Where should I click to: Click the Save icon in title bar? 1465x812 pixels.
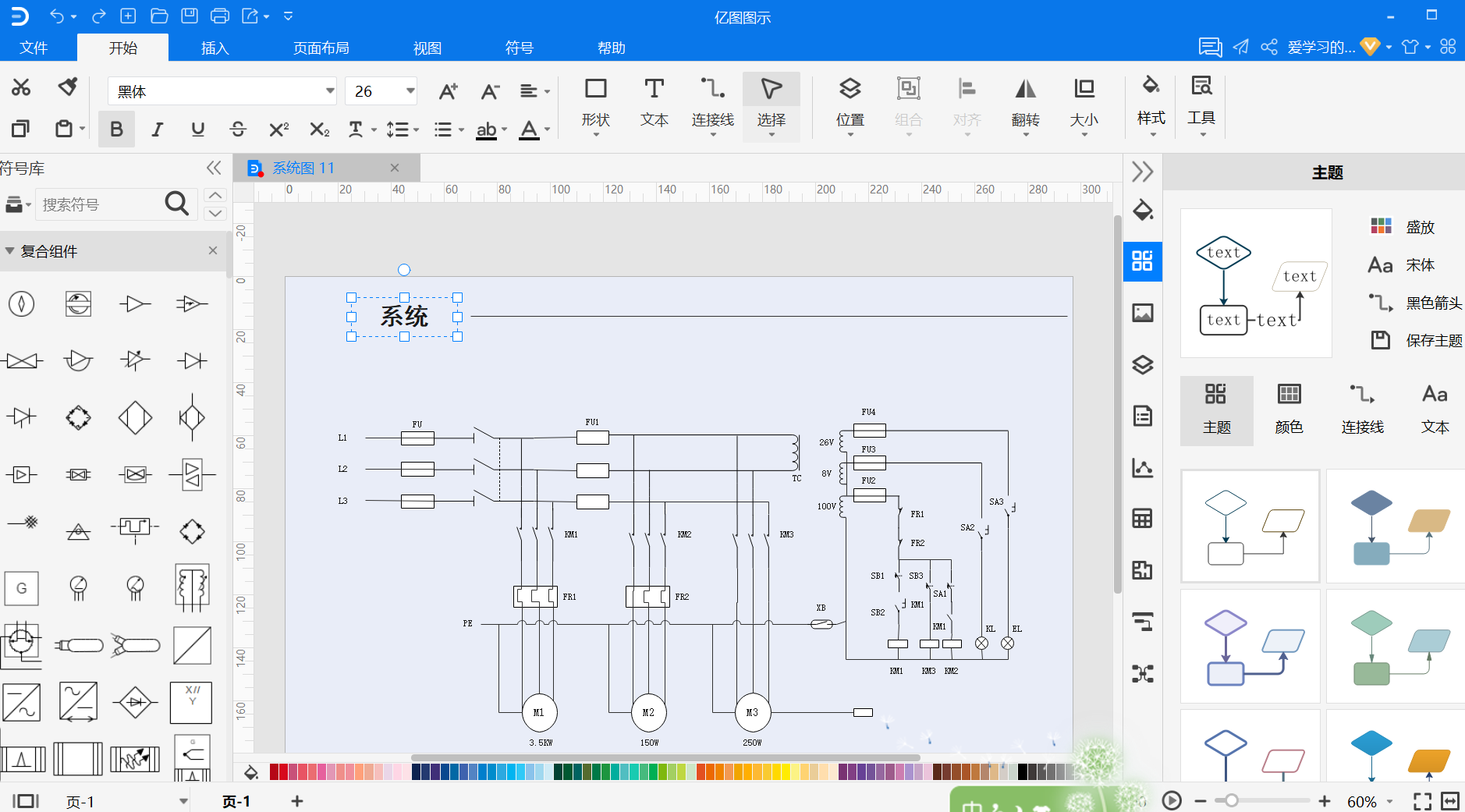[x=190, y=16]
